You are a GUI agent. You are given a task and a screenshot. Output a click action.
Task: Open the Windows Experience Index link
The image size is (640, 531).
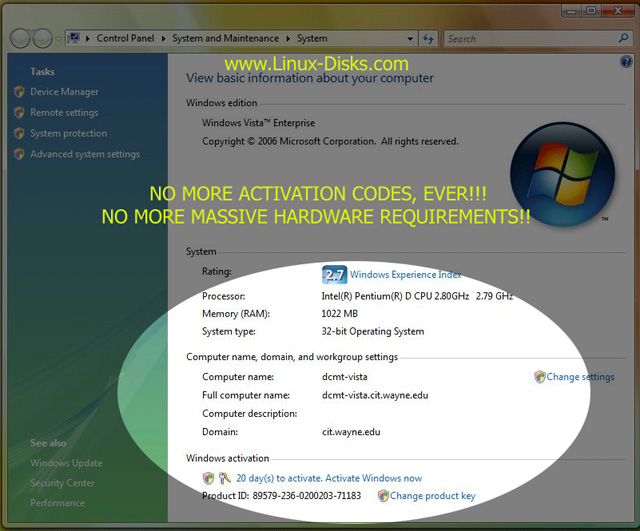tap(405, 275)
